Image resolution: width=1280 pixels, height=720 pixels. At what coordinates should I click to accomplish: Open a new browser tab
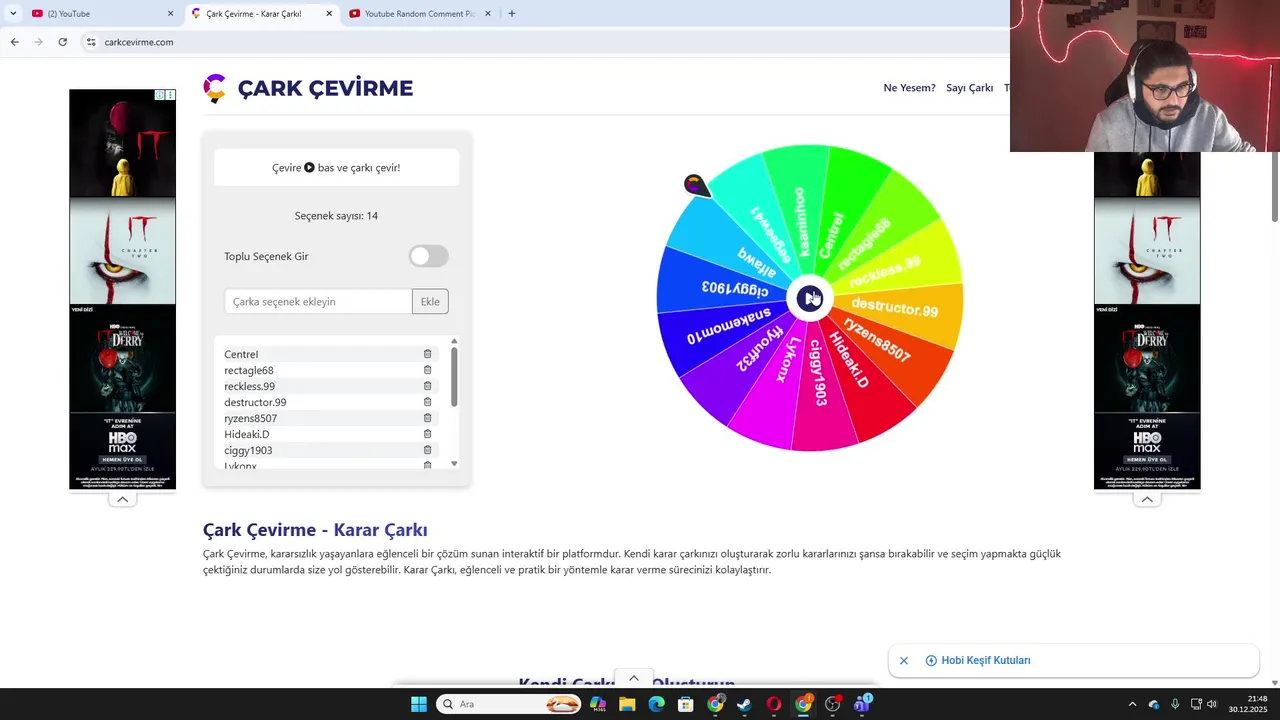[512, 14]
